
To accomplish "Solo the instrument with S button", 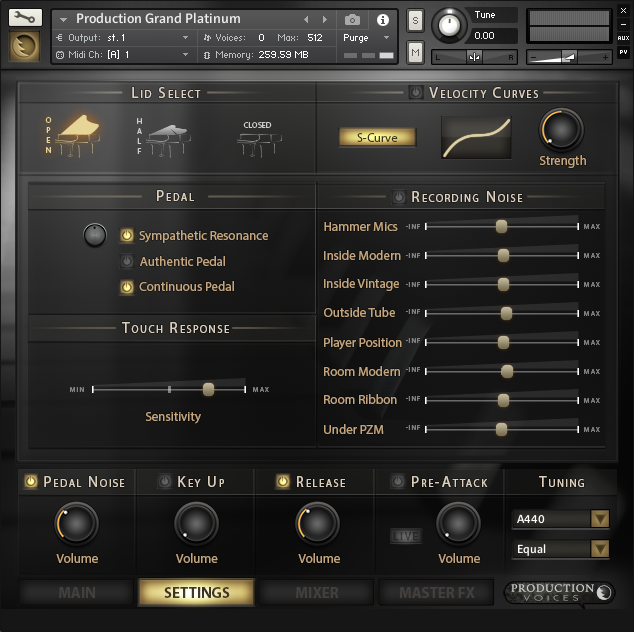I will pos(415,20).
